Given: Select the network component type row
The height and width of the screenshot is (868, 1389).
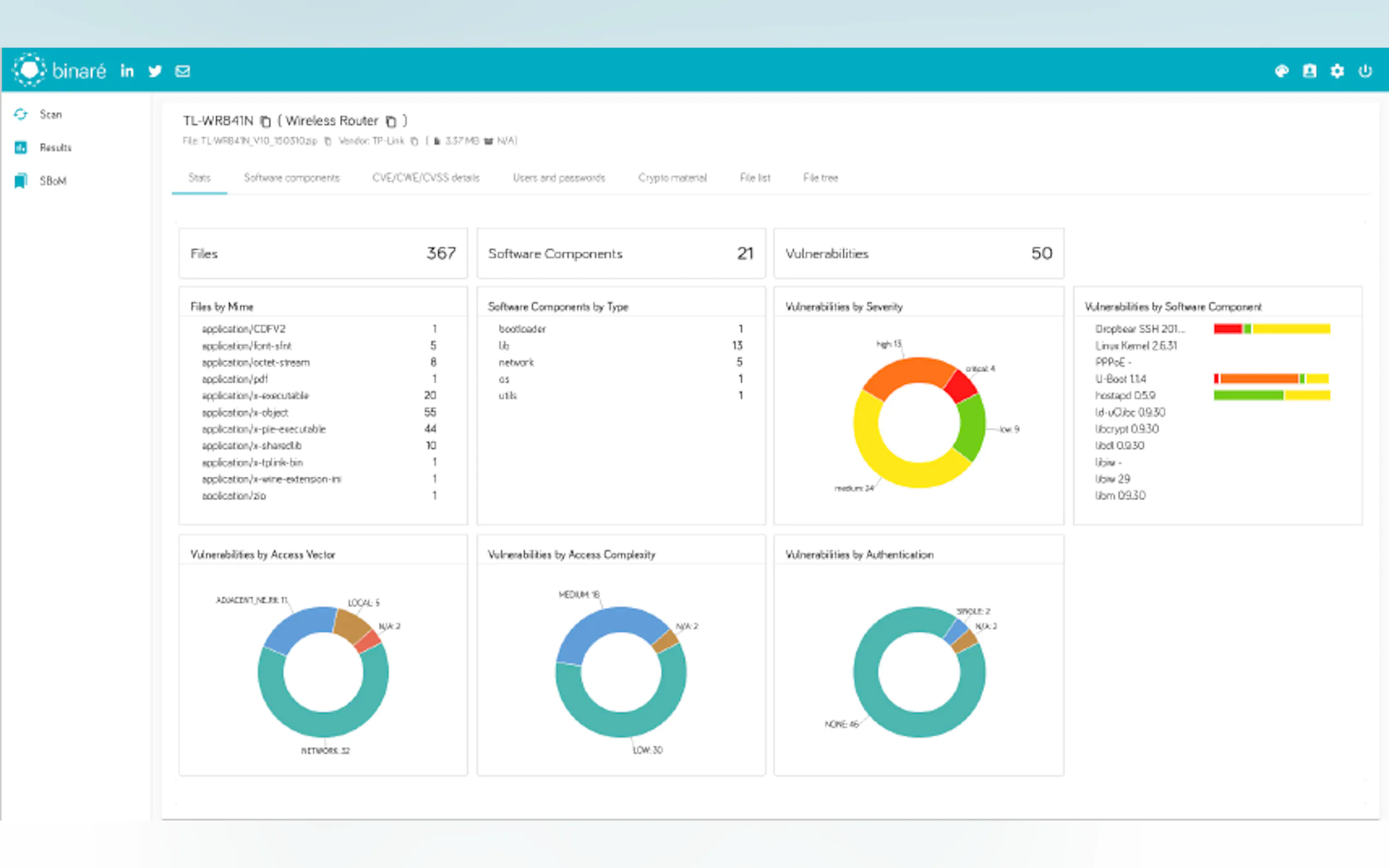Looking at the screenshot, I should pos(621,362).
